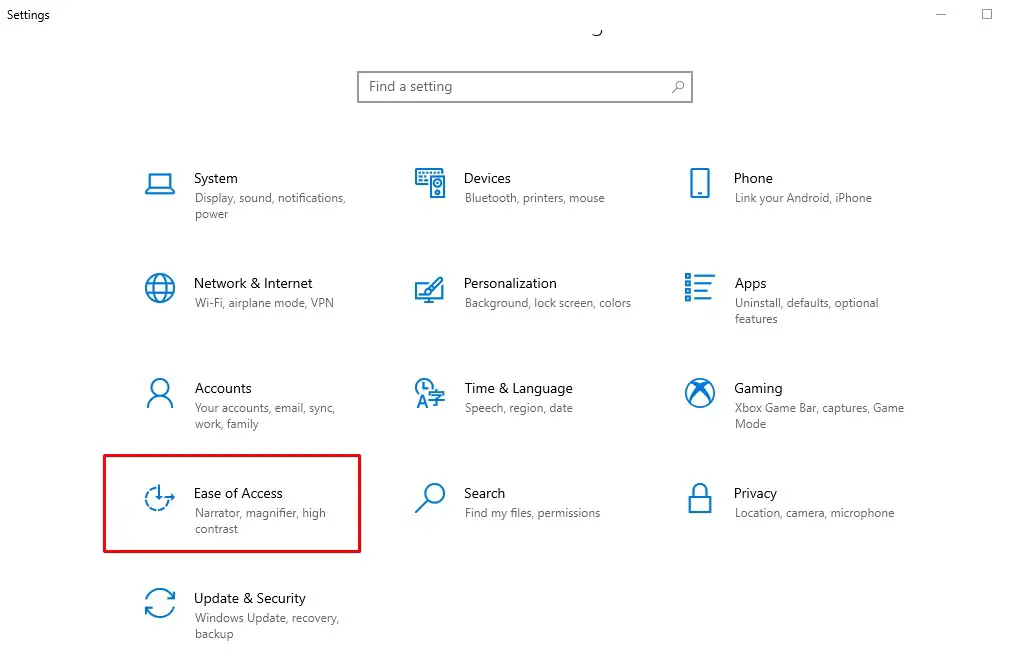This screenshot has height=658, width=1014.
Task: Click the Gaming Xbox icon
Action: [700, 393]
